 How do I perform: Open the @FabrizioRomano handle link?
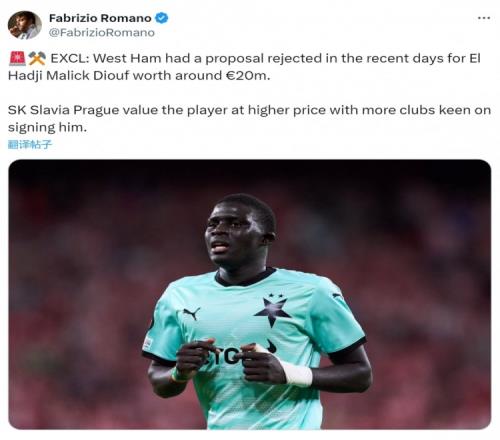pyautogui.click(x=102, y=33)
